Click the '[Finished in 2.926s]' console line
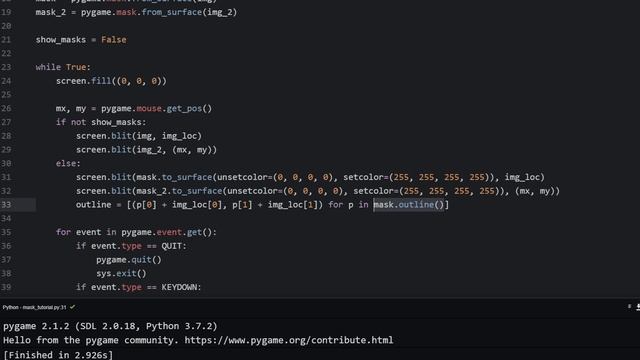The height and width of the screenshot is (360, 640). 58,355
